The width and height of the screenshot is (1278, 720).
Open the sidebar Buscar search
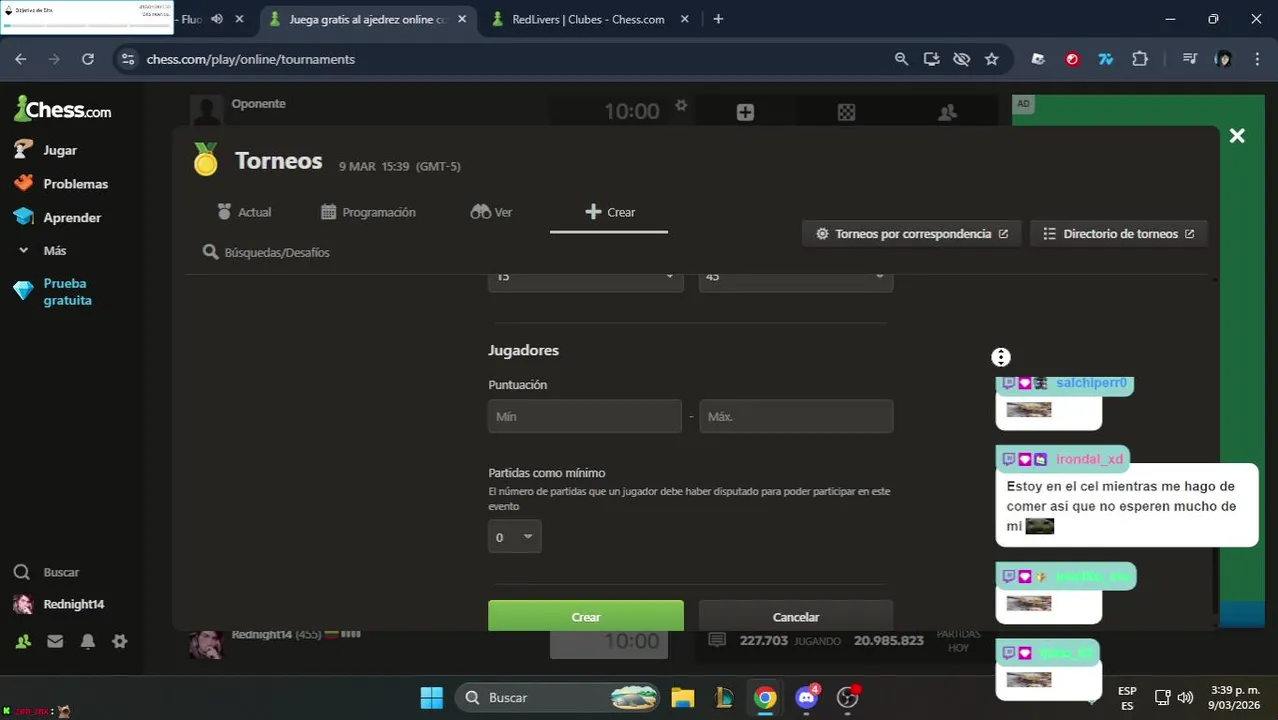(61, 572)
